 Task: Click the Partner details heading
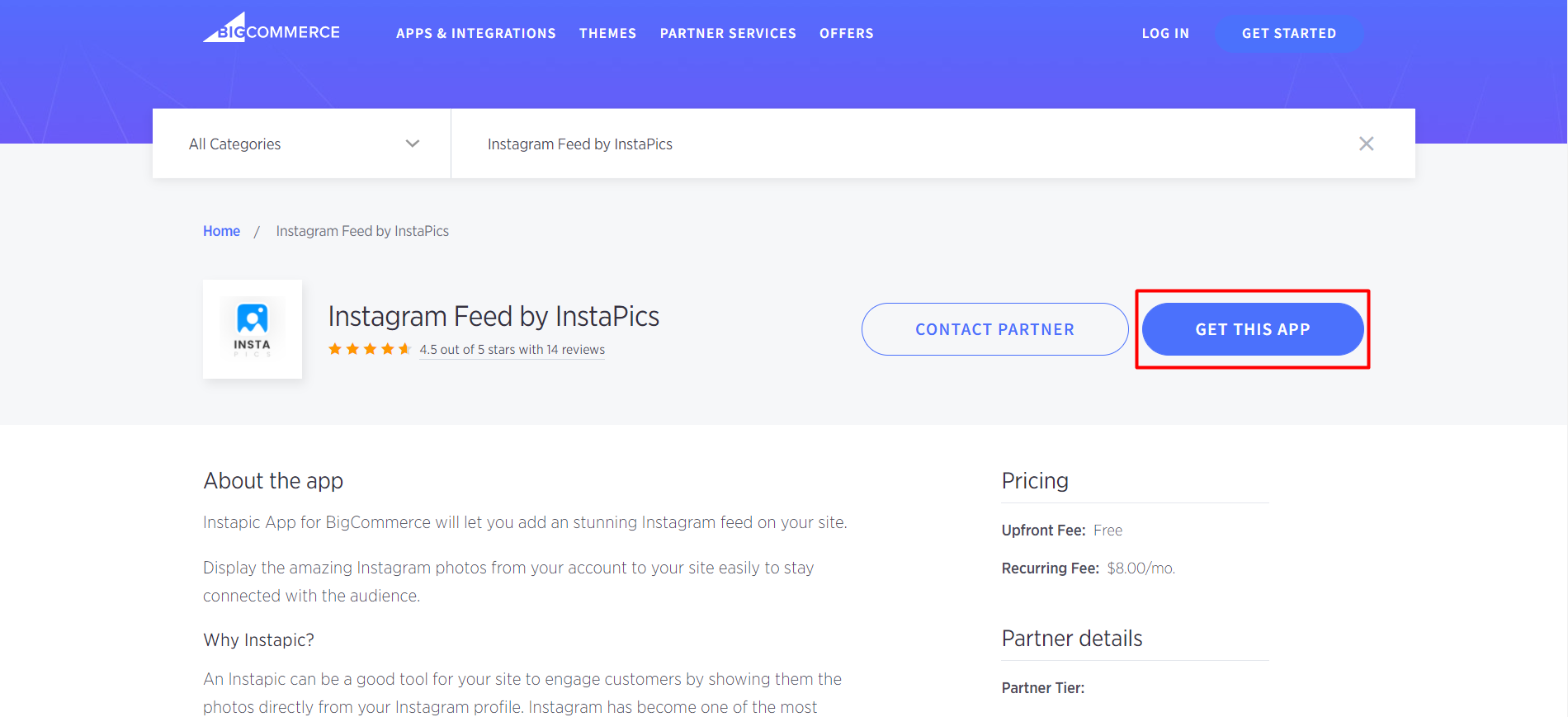(1072, 638)
